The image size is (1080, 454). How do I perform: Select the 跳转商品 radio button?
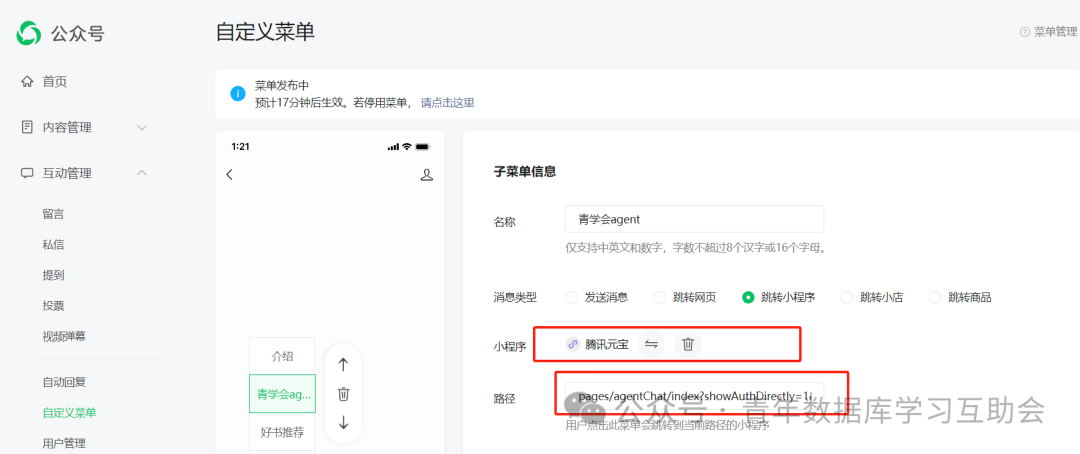click(935, 298)
